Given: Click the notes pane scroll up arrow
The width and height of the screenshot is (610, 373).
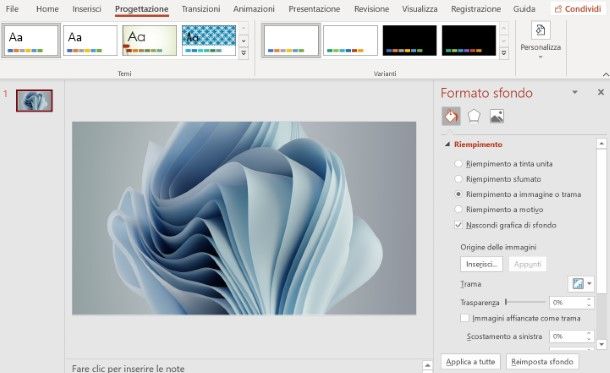Looking at the screenshot, I should coord(427,365).
